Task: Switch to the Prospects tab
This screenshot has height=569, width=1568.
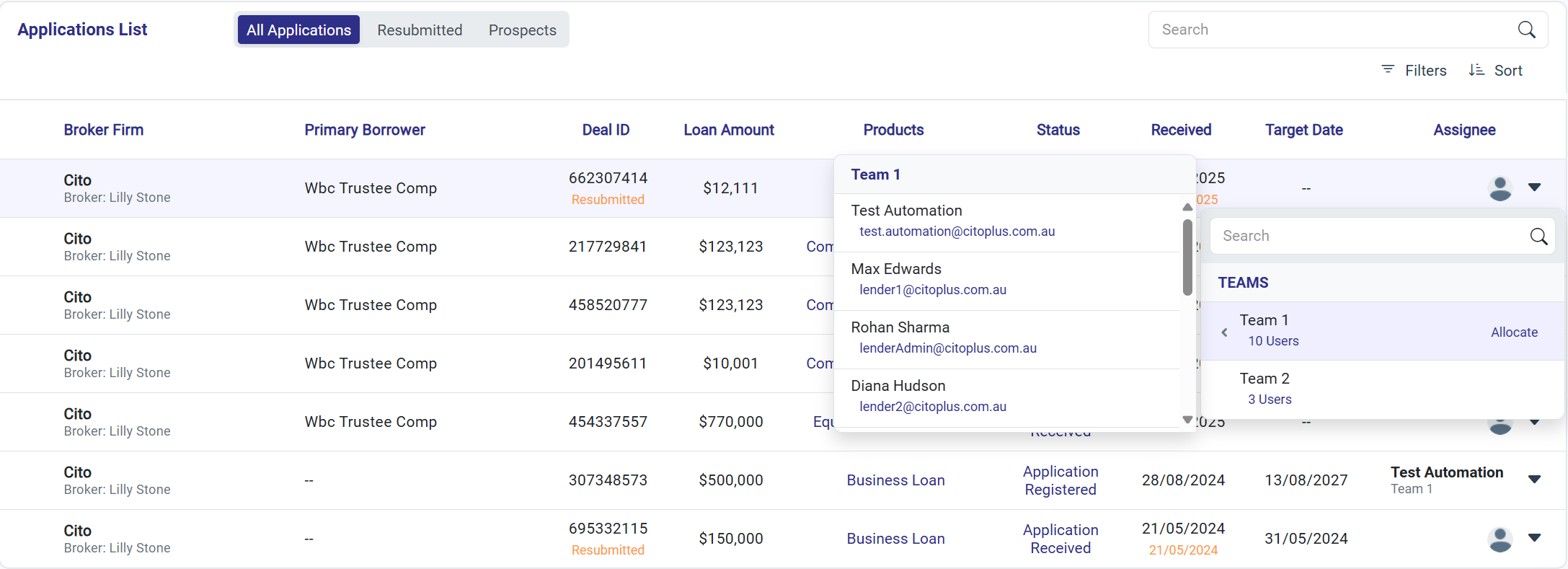Action: pos(522,30)
